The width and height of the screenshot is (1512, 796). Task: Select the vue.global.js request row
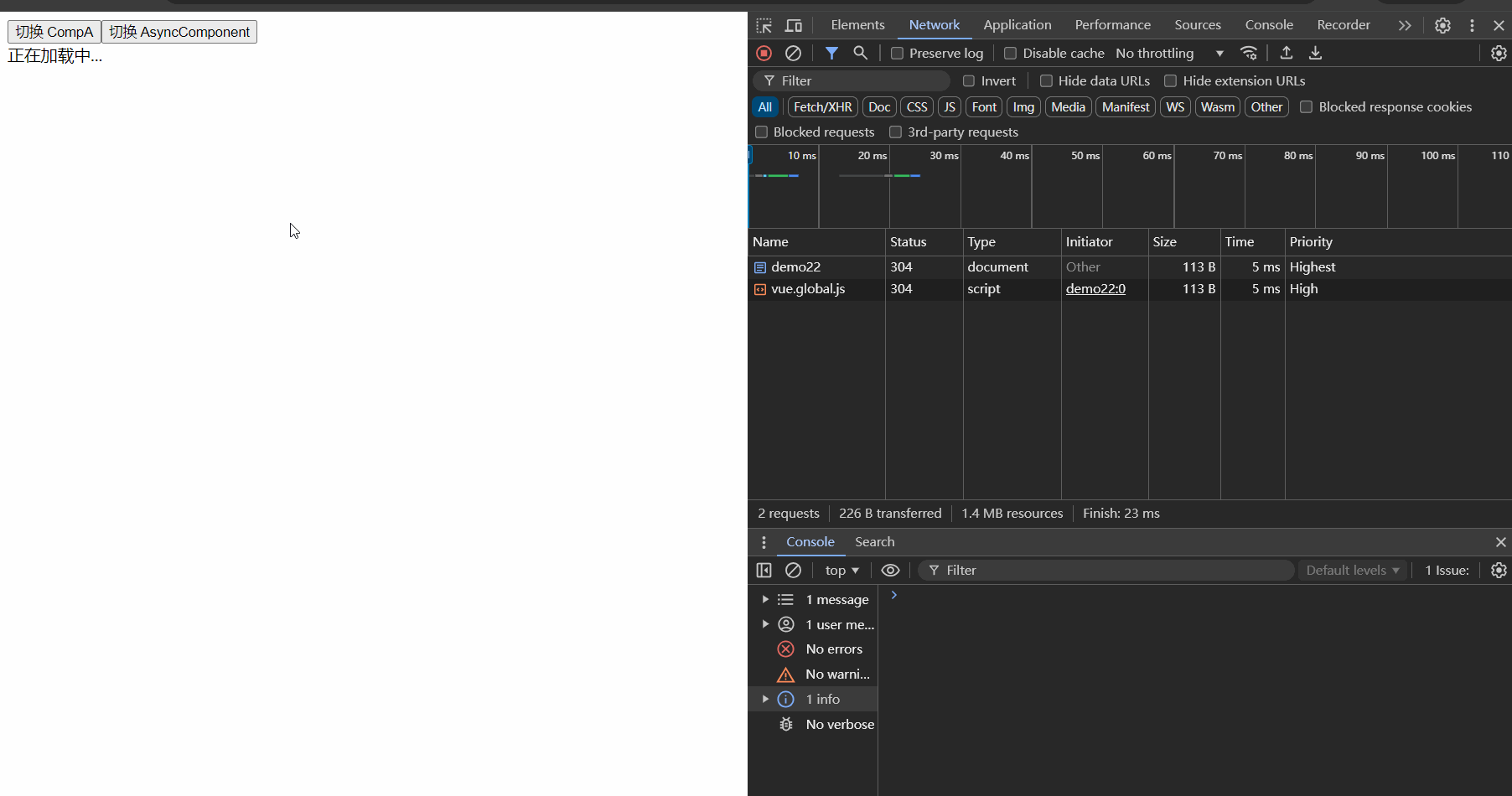(x=1130, y=289)
